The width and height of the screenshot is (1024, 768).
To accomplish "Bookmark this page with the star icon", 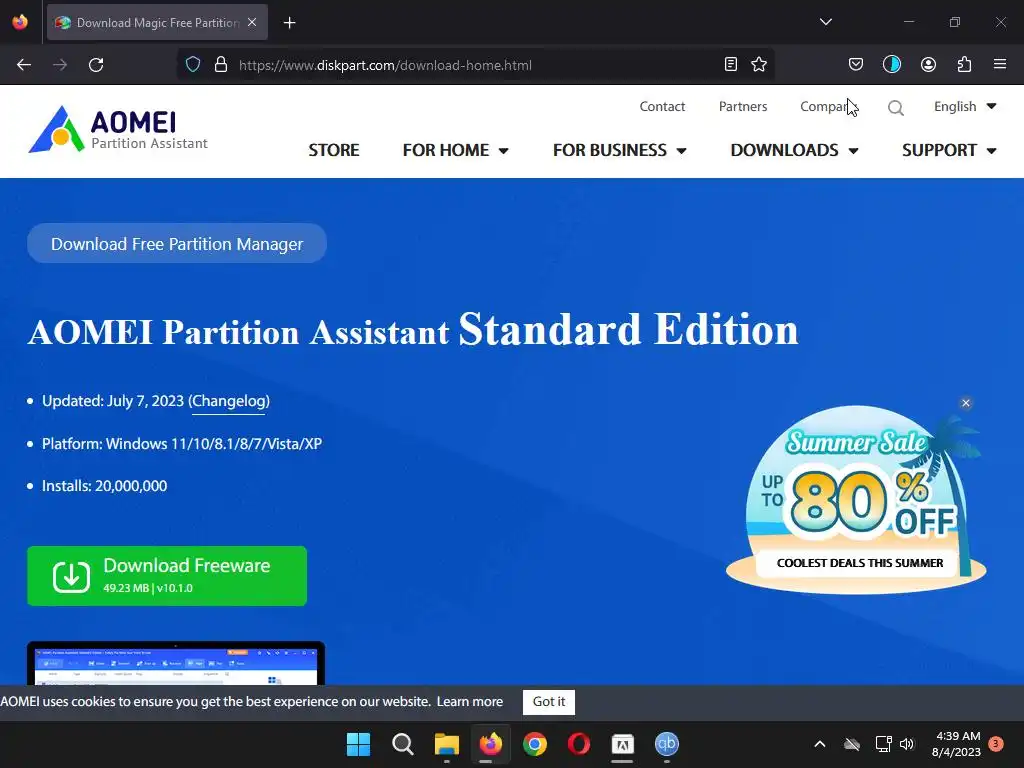I will (x=759, y=64).
